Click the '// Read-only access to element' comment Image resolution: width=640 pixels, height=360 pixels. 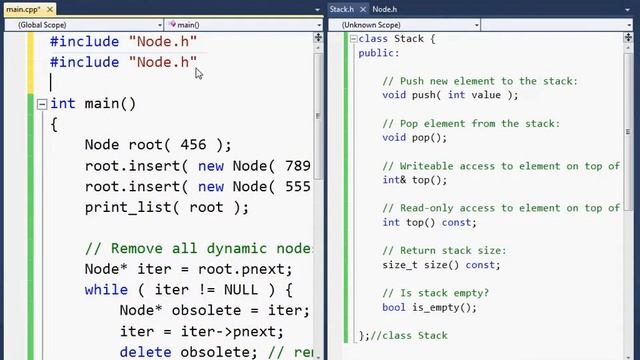click(x=501, y=208)
